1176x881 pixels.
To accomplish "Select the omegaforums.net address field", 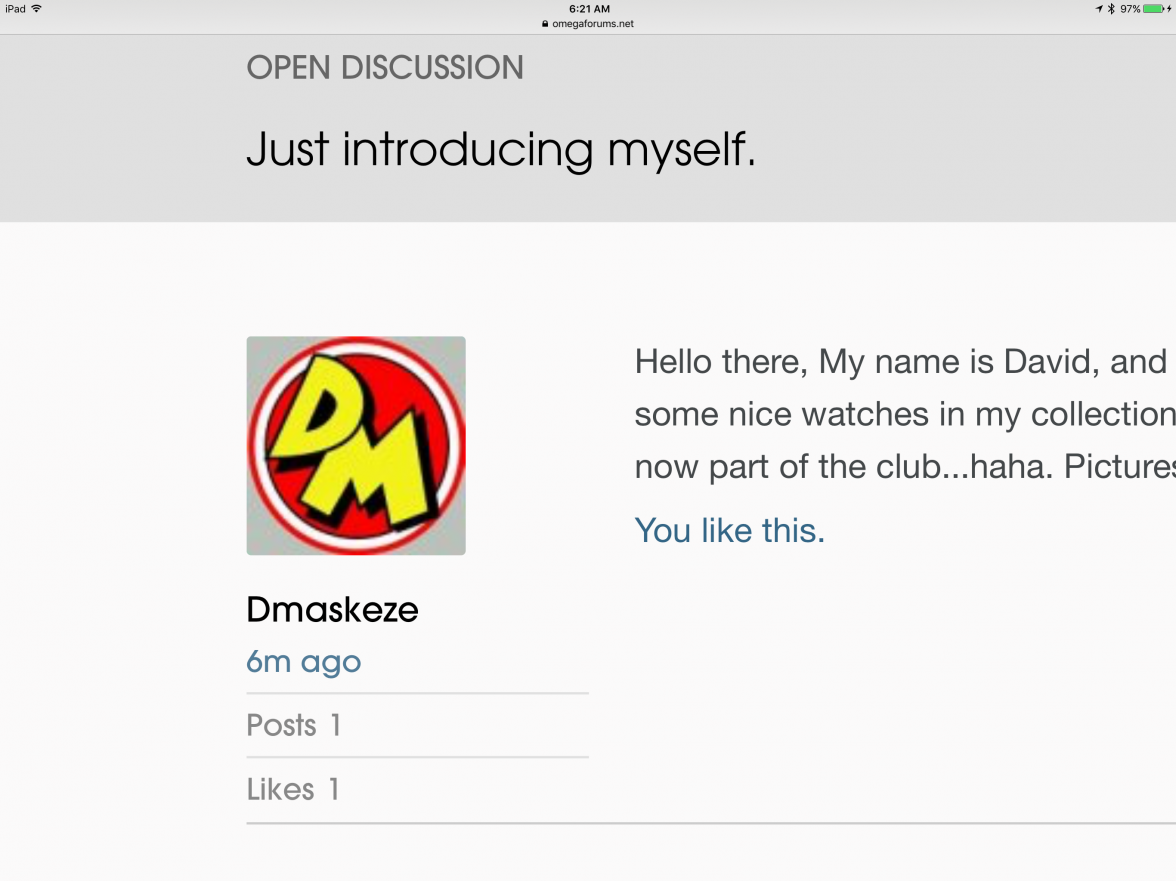I will click(593, 24).
